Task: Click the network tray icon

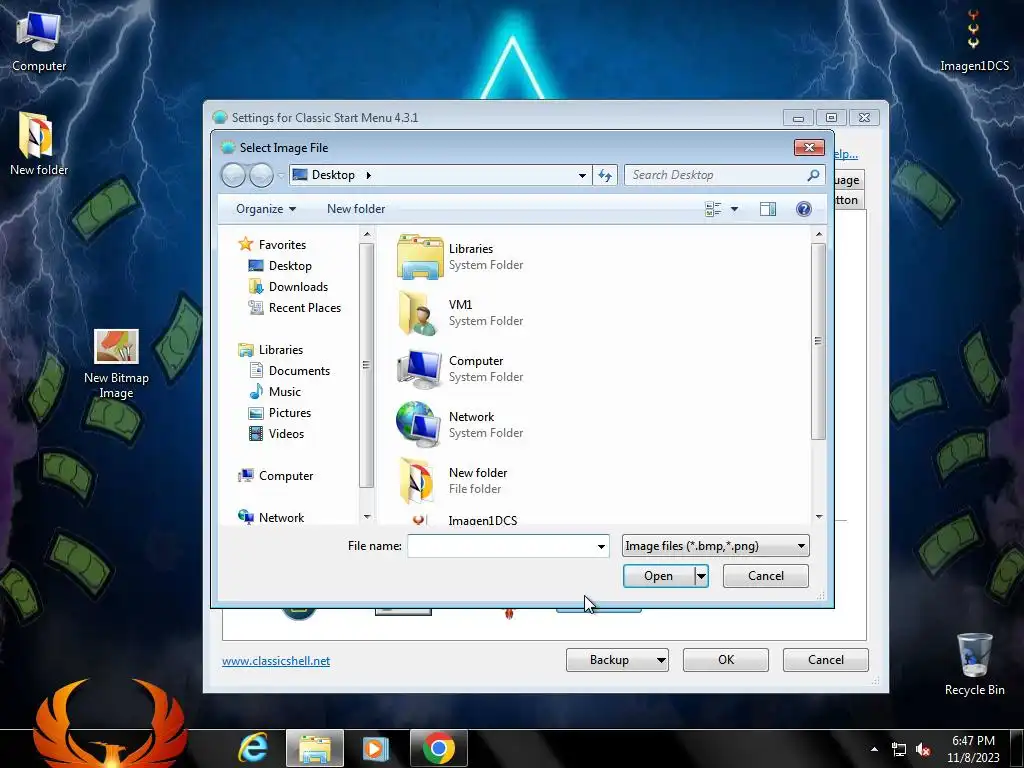Action: pyautogui.click(x=899, y=750)
